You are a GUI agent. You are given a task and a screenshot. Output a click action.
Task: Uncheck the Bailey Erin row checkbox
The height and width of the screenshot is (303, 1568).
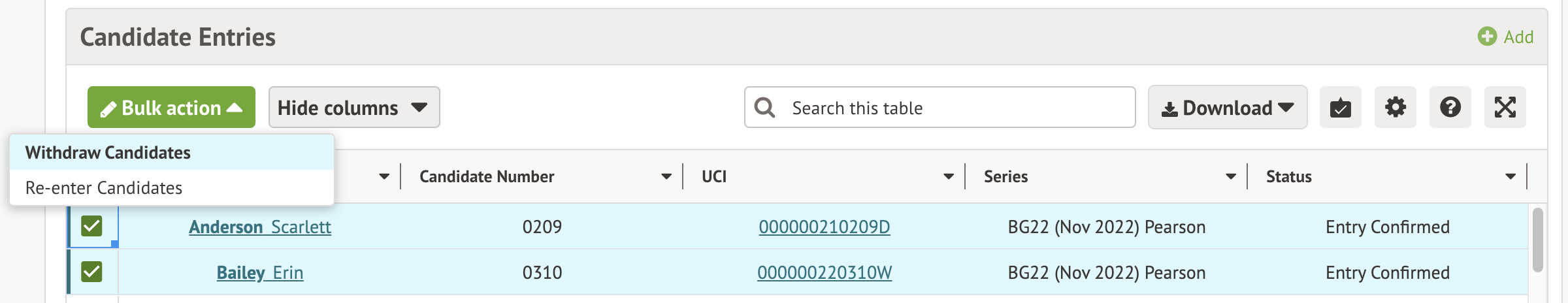coord(91,272)
